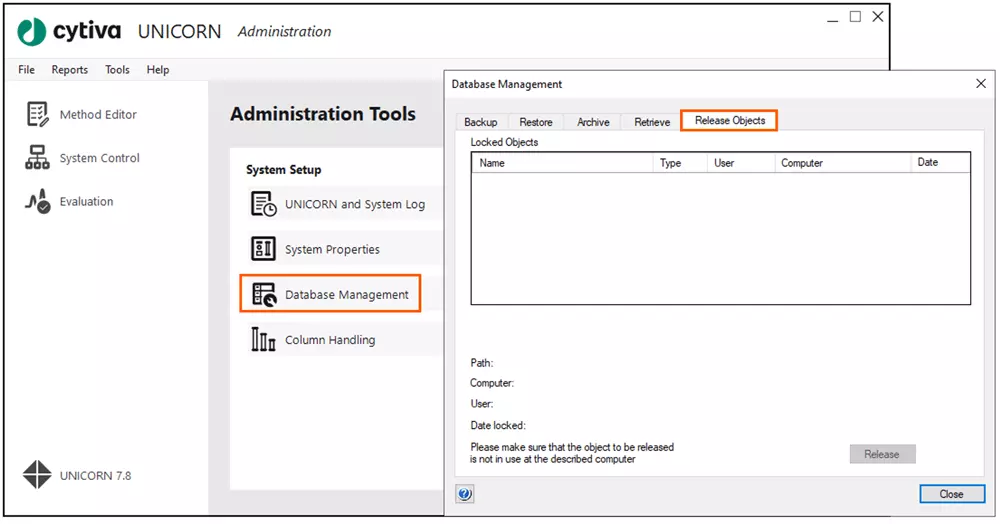Open Database Management label
This screenshot has width=1000, height=524.
click(347, 295)
